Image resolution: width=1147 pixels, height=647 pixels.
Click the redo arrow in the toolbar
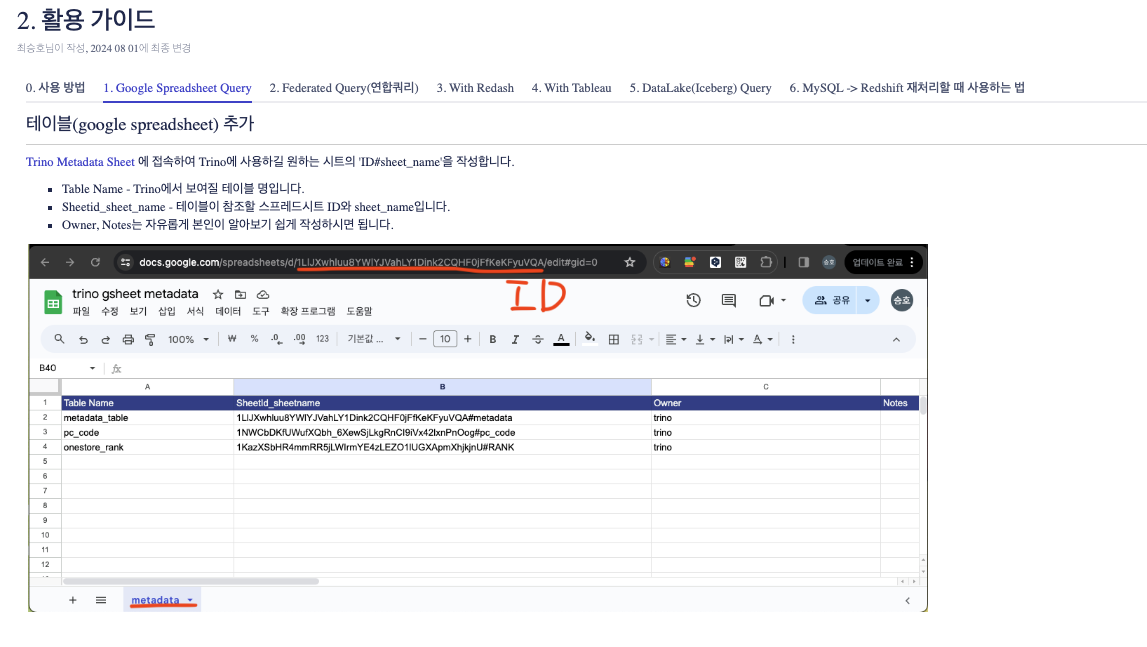coord(105,340)
